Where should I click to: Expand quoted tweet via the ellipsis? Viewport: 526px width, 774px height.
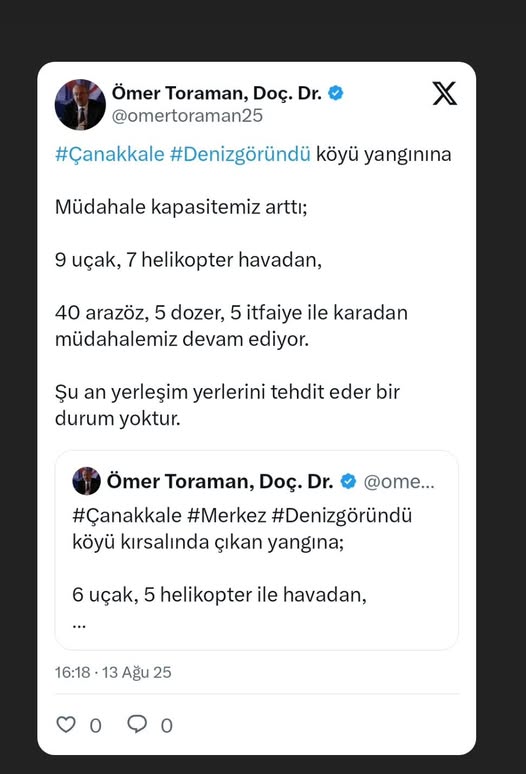point(79,624)
